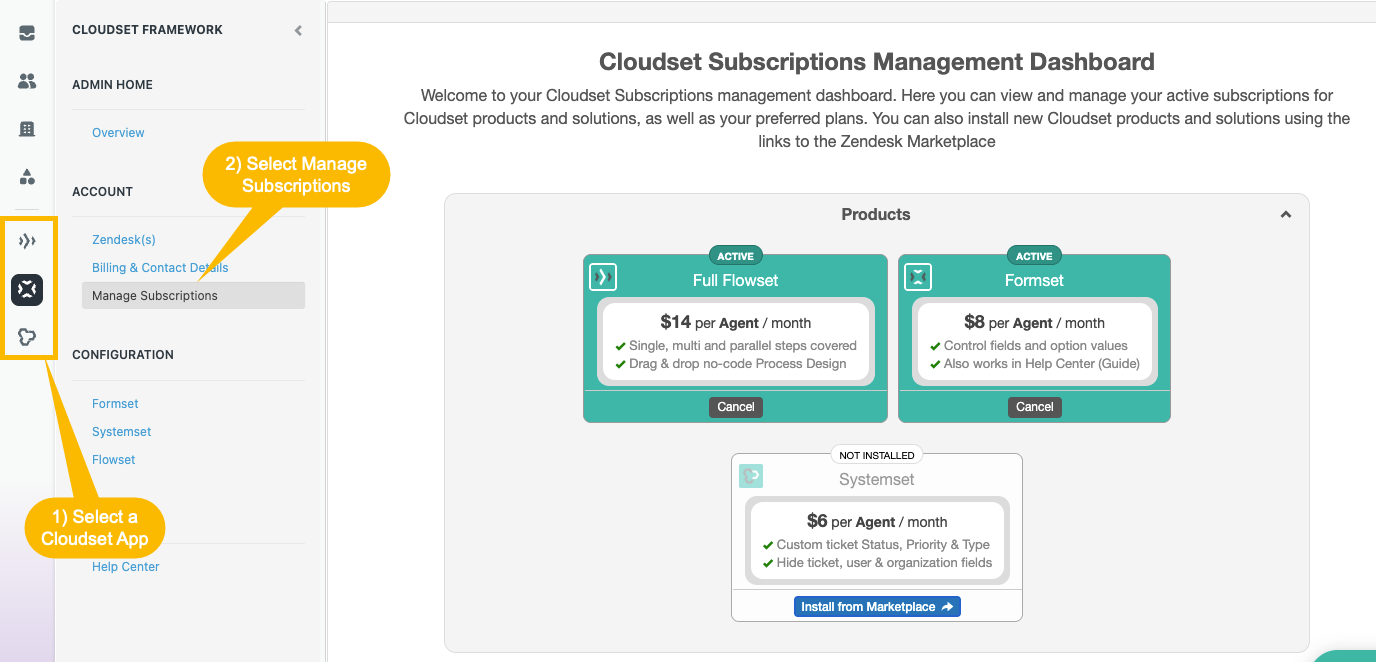
Task: Click 'Drag & drop no-code Process Design' text
Action: point(738,364)
